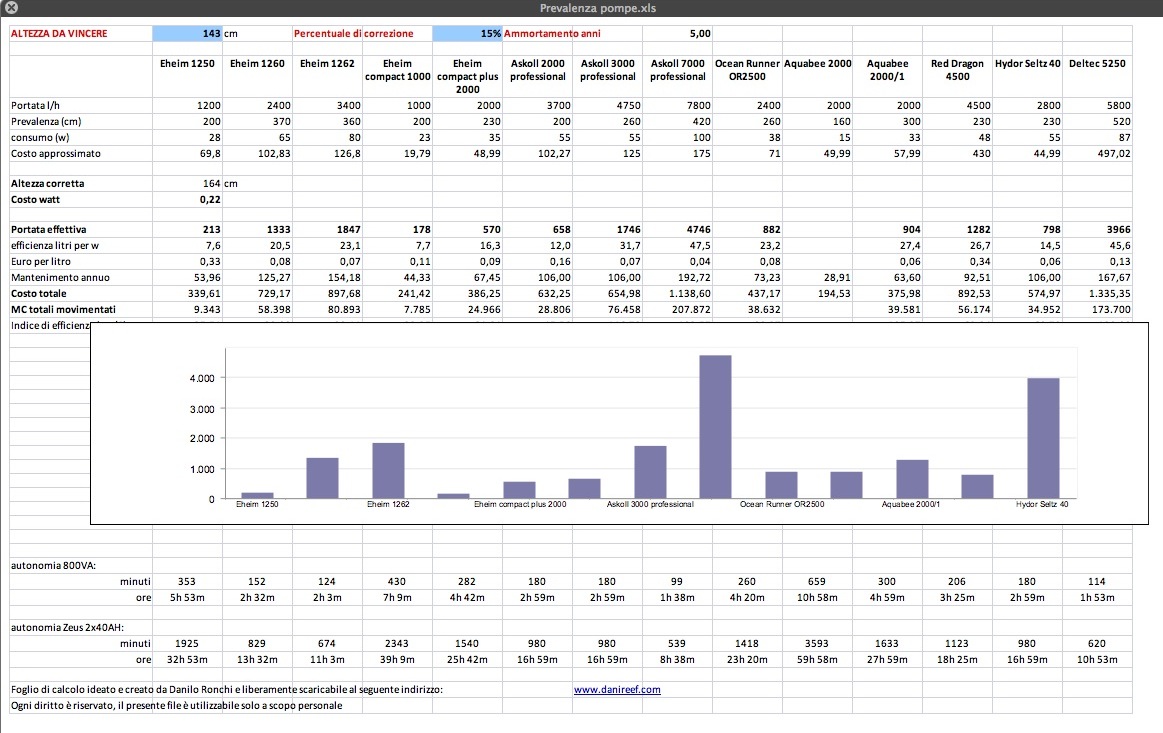This screenshot has width=1163, height=733.
Task: Select the 3966 Portata effettiva cell
Action: coord(1097,229)
